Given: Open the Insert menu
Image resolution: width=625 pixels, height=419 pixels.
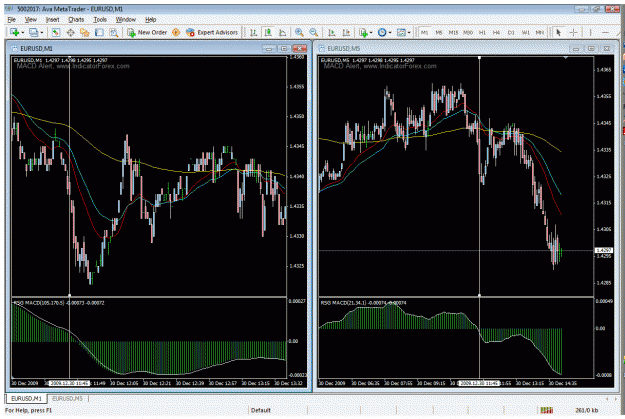Looking at the screenshot, I should [52, 19].
